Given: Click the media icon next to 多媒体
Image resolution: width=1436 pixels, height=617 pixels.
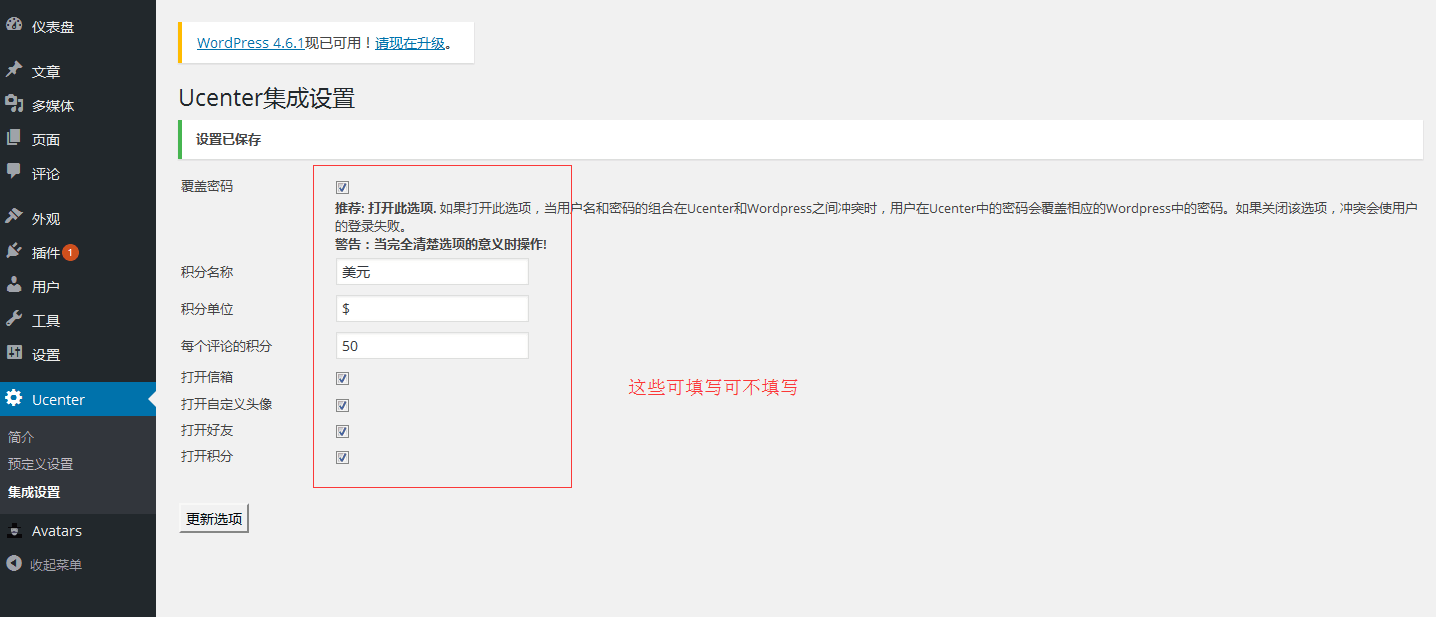Looking at the screenshot, I should click(14, 104).
